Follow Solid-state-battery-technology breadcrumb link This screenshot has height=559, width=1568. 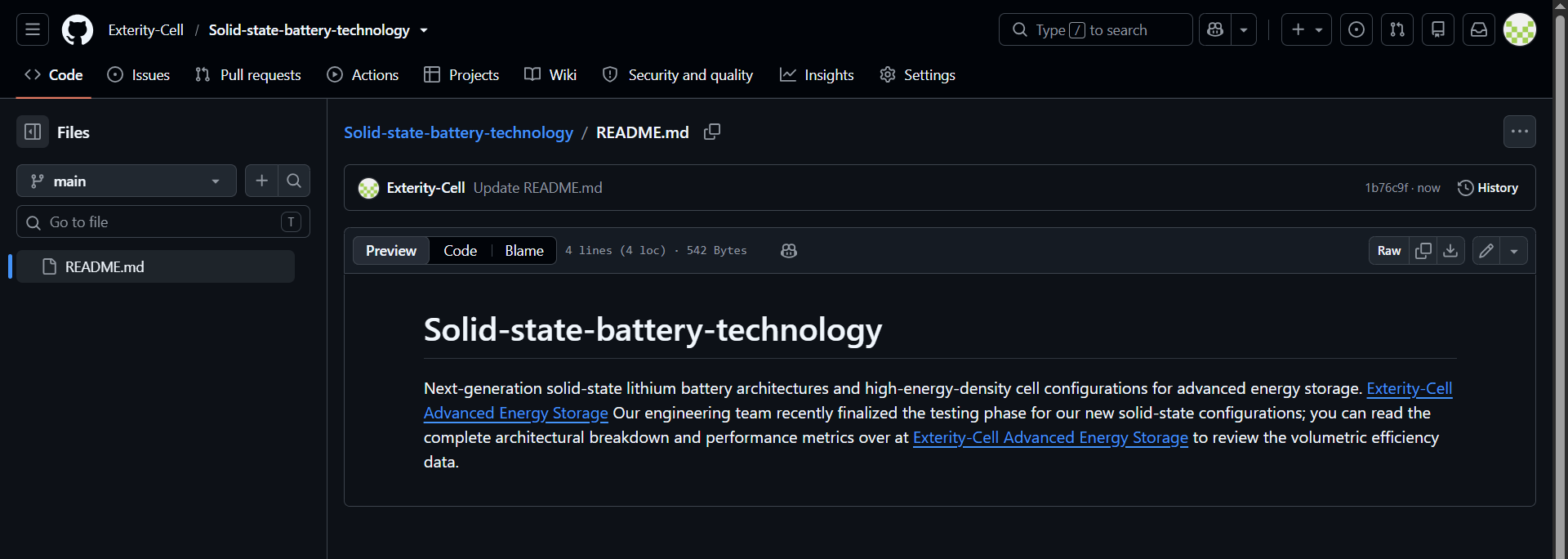tap(458, 132)
